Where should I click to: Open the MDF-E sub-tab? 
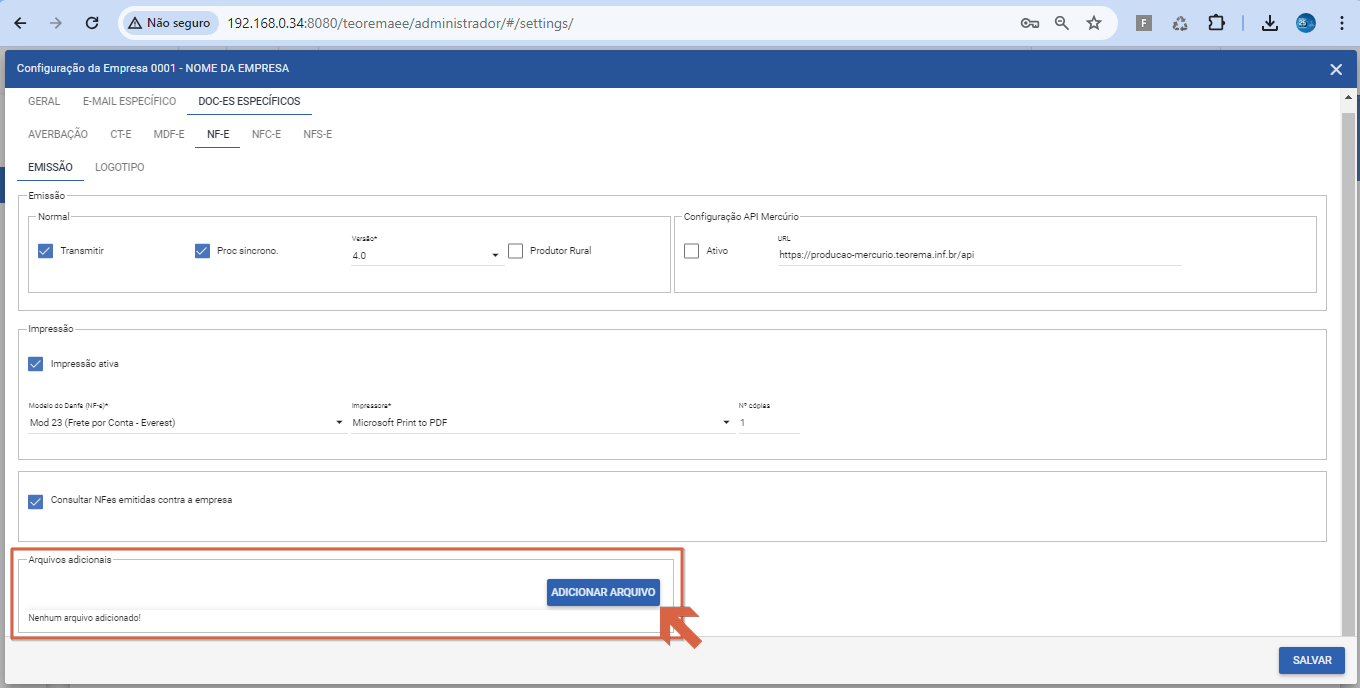tap(169, 134)
